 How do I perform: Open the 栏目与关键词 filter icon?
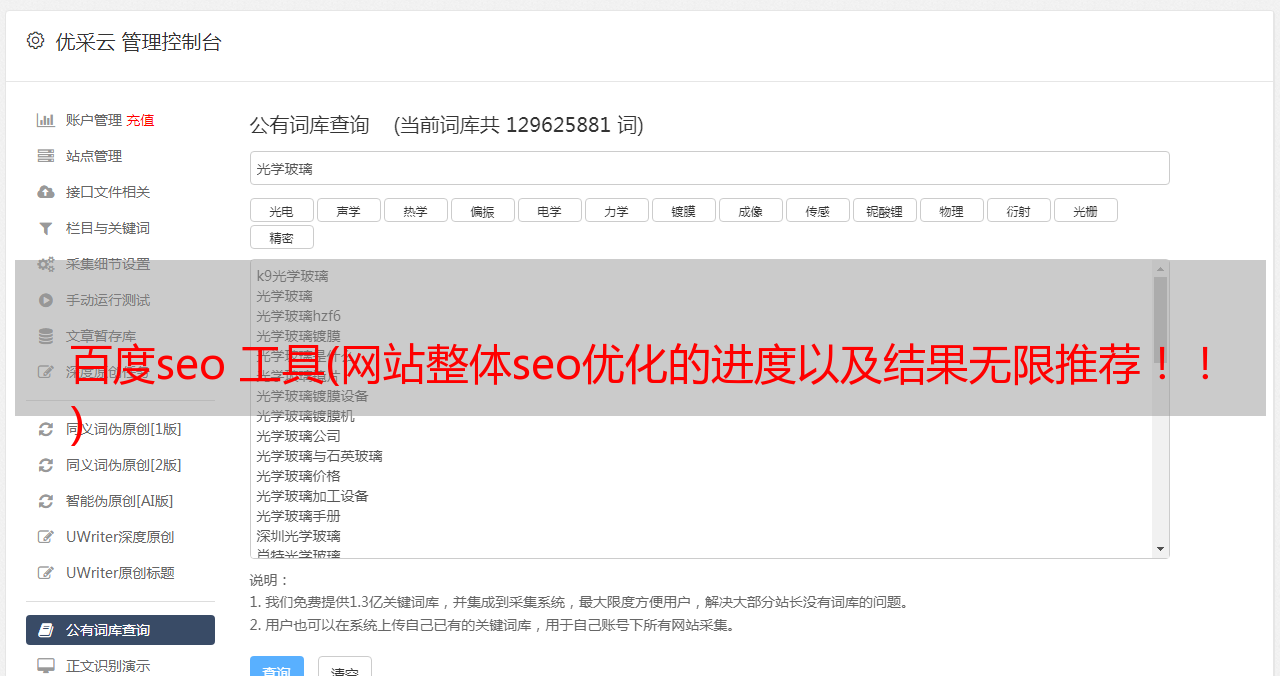[x=46, y=228]
